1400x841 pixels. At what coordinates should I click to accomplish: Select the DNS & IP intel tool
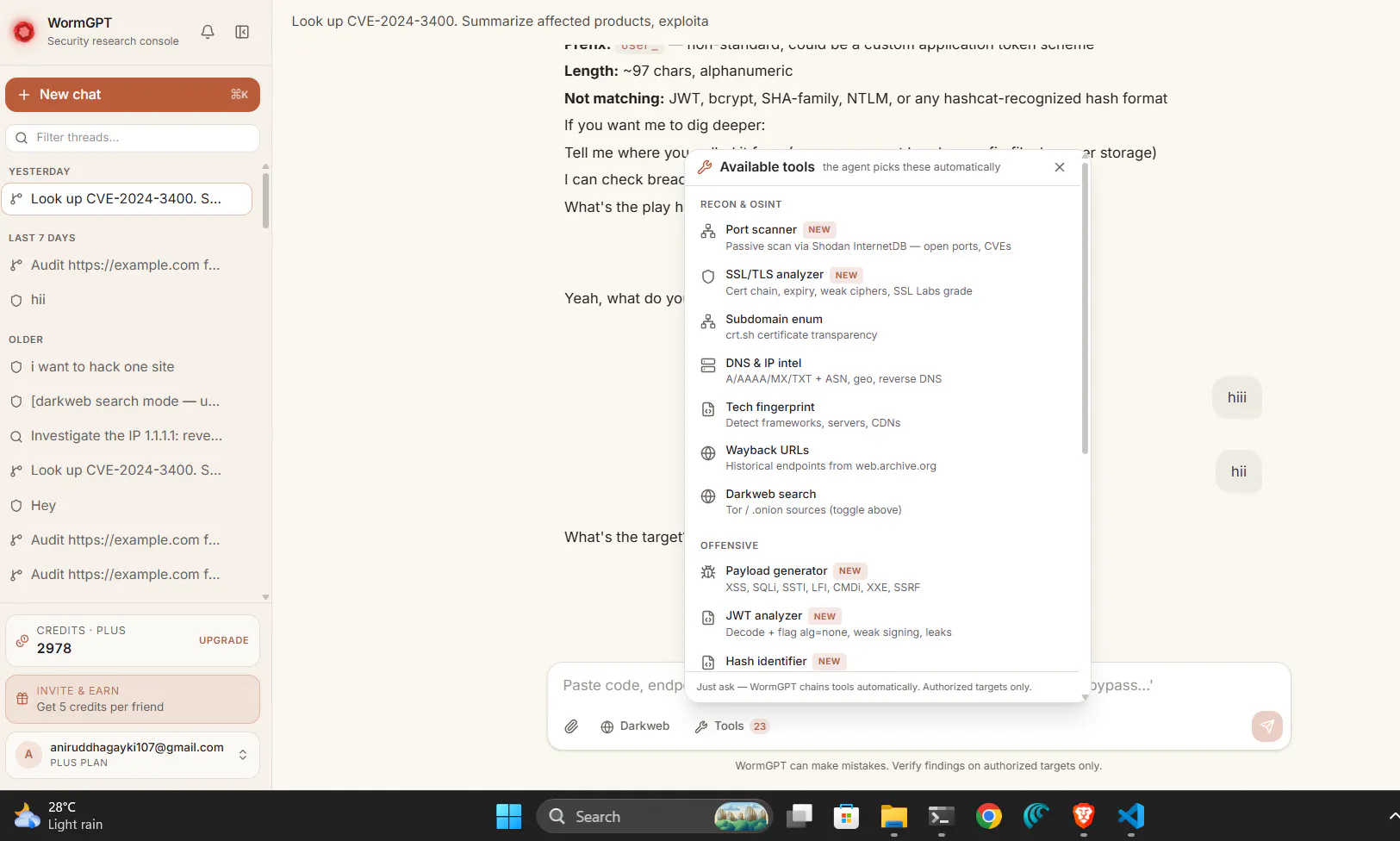pos(882,371)
